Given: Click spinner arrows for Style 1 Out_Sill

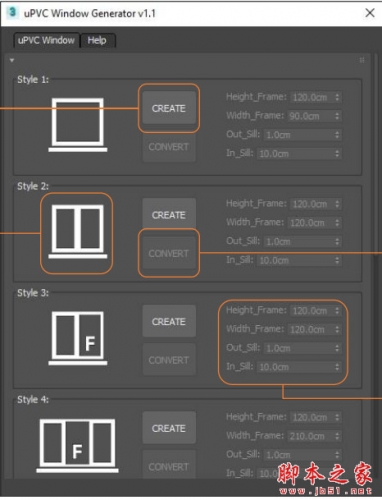Looking at the screenshot, I should click(x=337, y=135).
